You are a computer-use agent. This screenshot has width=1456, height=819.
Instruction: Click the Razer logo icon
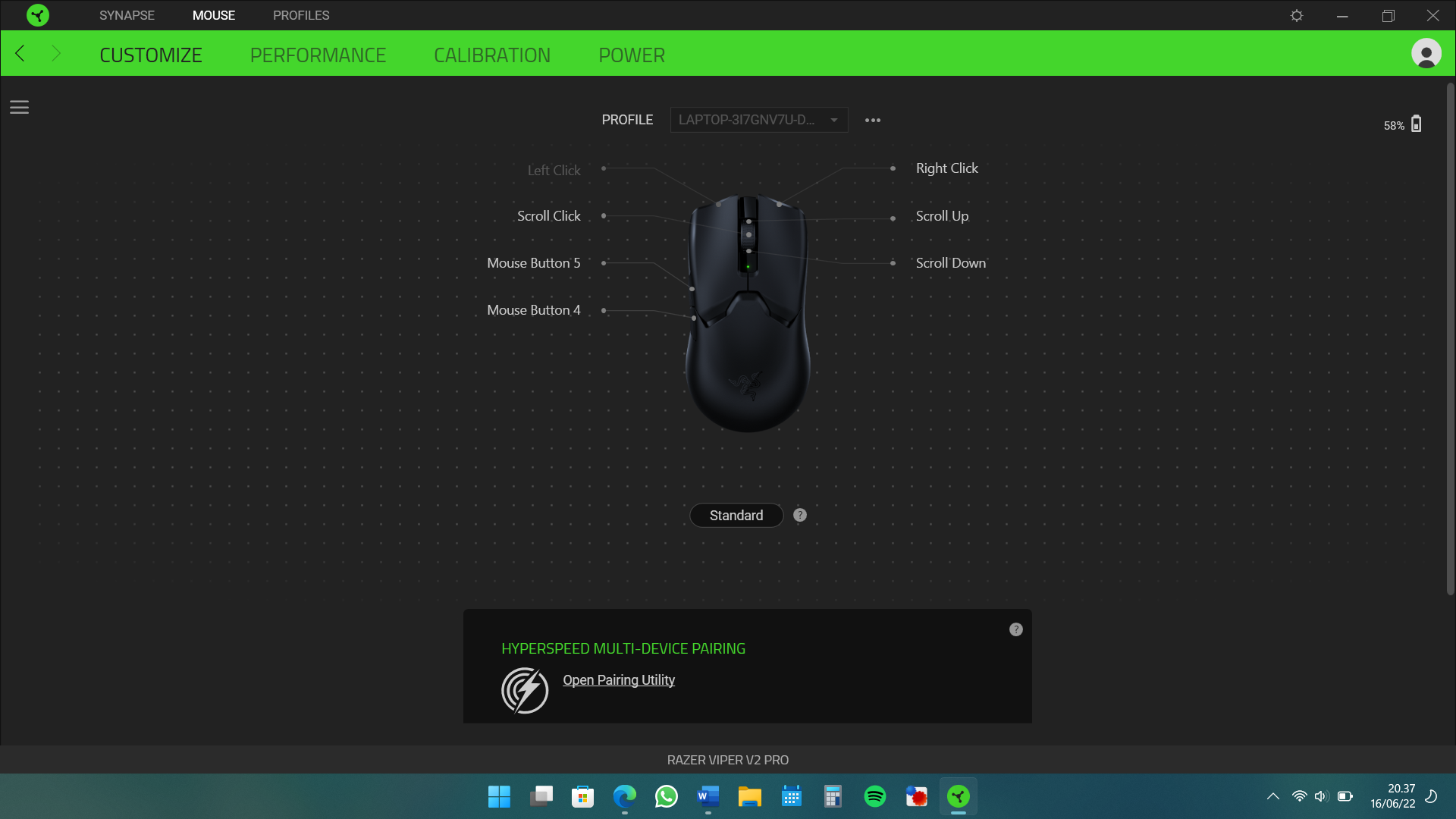pyautogui.click(x=37, y=15)
